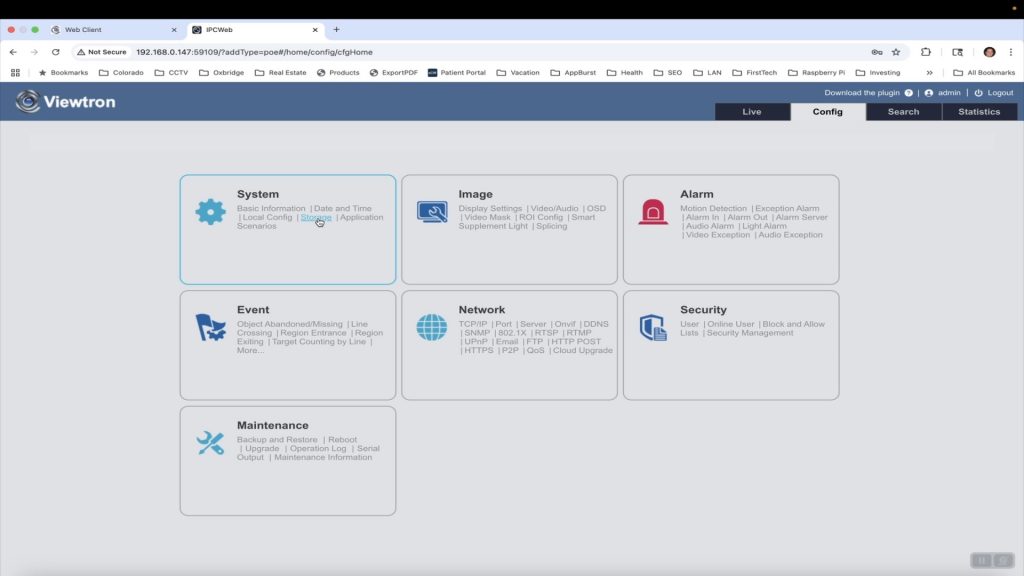Image resolution: width=1024 pixels, height=576 pixels.
Task: Open Display Settings under Image
Action: (x=490, y=208)
